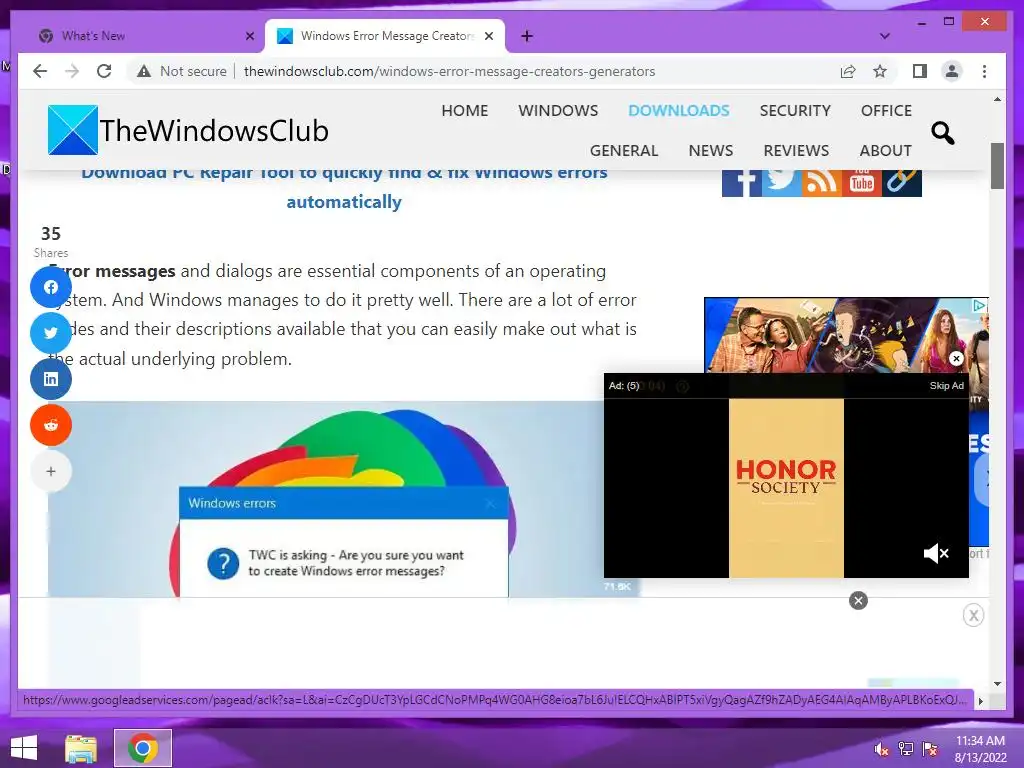Open the Twitter follow icon in header

point(781,181)
